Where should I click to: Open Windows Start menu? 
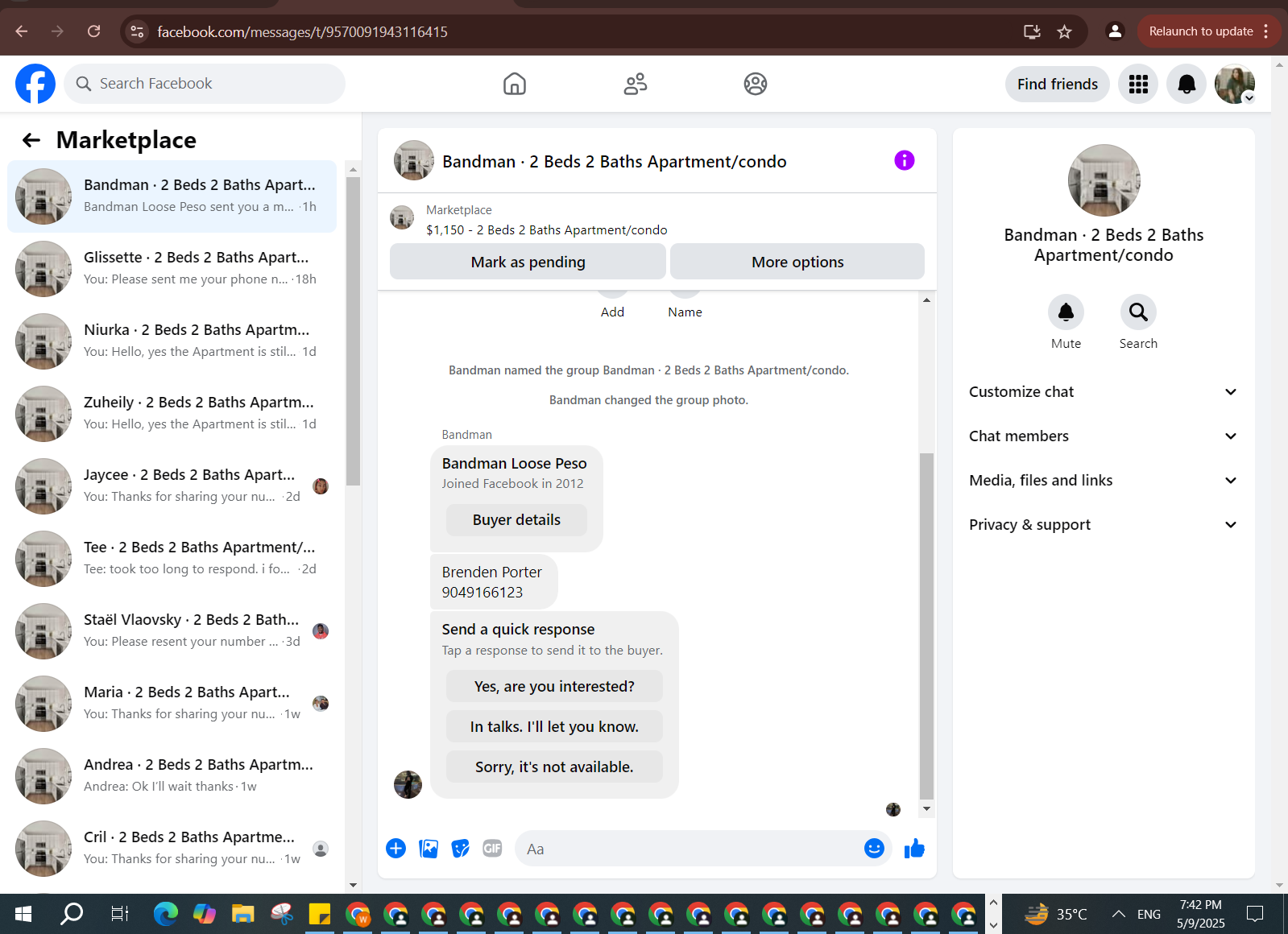[23, 914]
